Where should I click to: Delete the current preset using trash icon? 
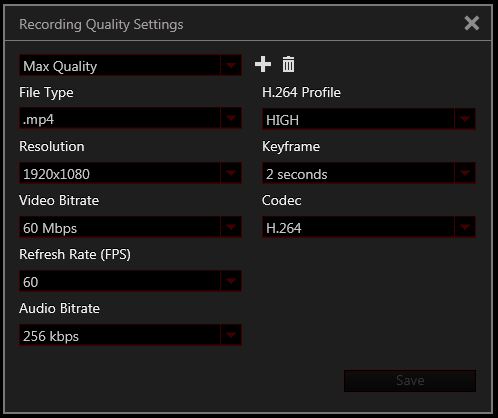(288, 64)
